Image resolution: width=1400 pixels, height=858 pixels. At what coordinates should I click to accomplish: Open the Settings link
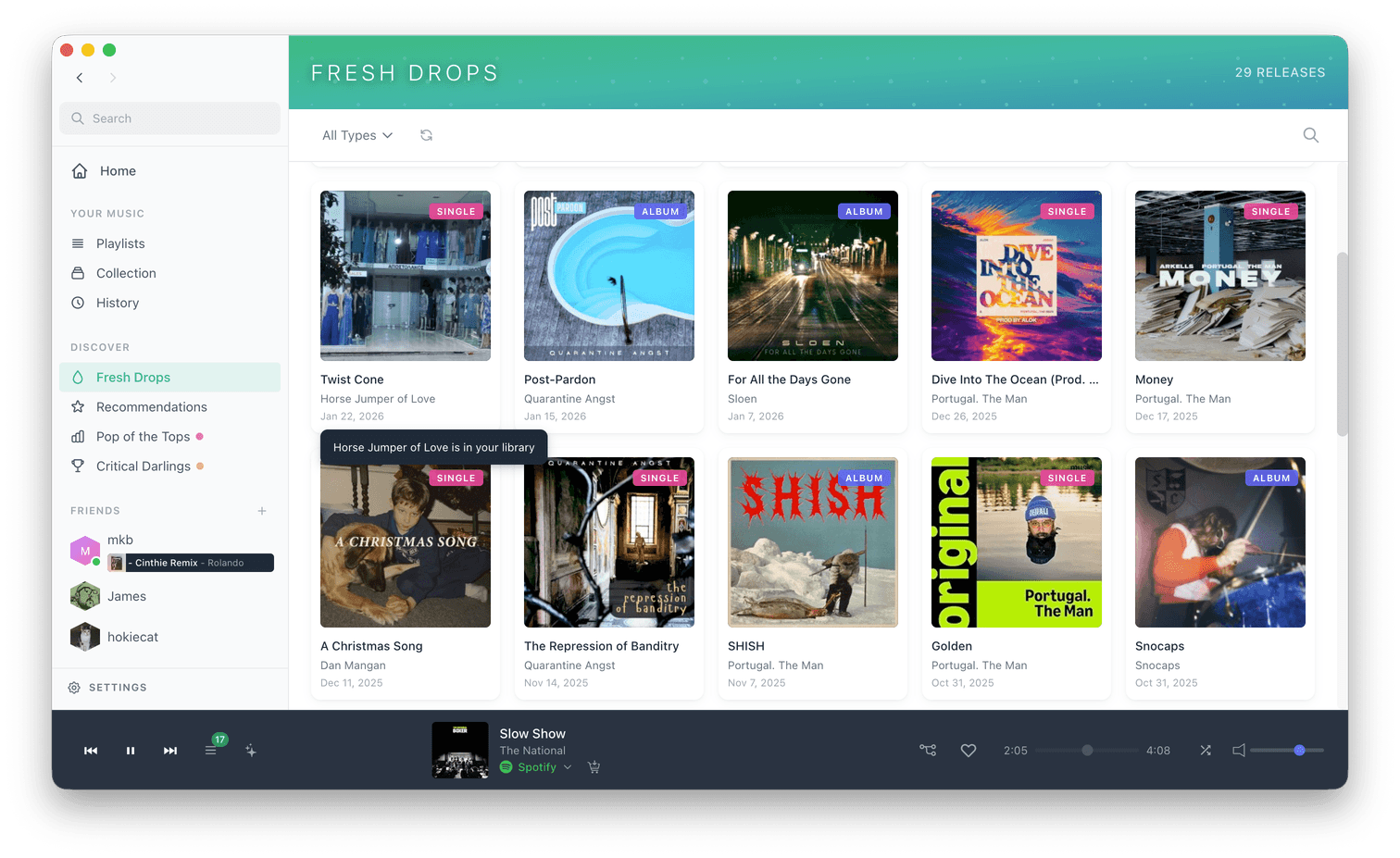tap(118, 688)
